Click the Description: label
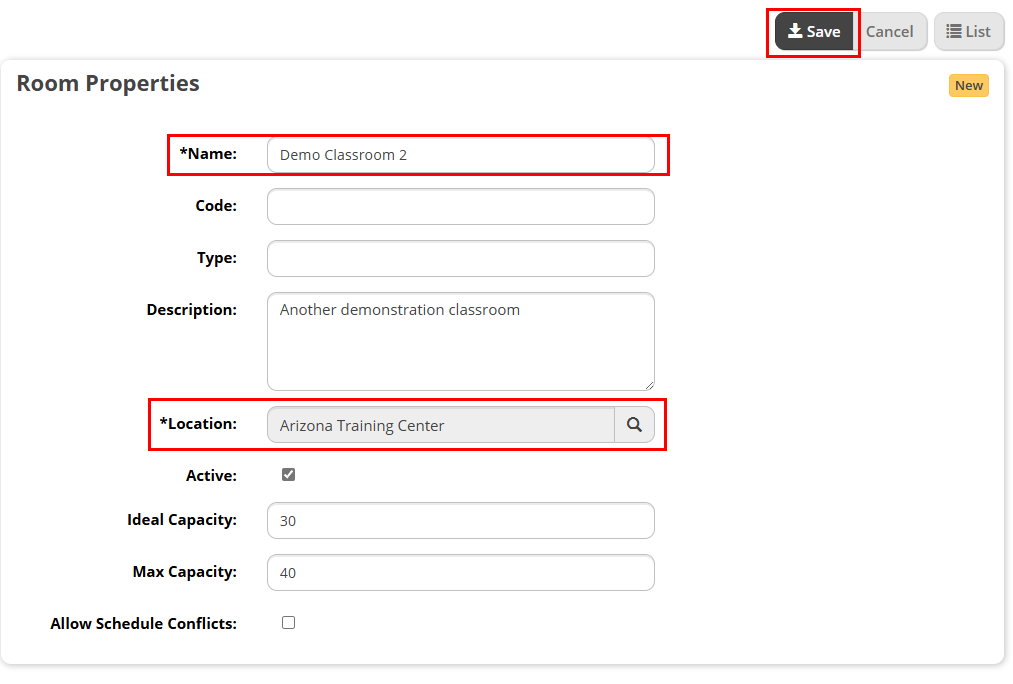The width and height of the screenshot is (1013, 684). (x=192, y=310)
